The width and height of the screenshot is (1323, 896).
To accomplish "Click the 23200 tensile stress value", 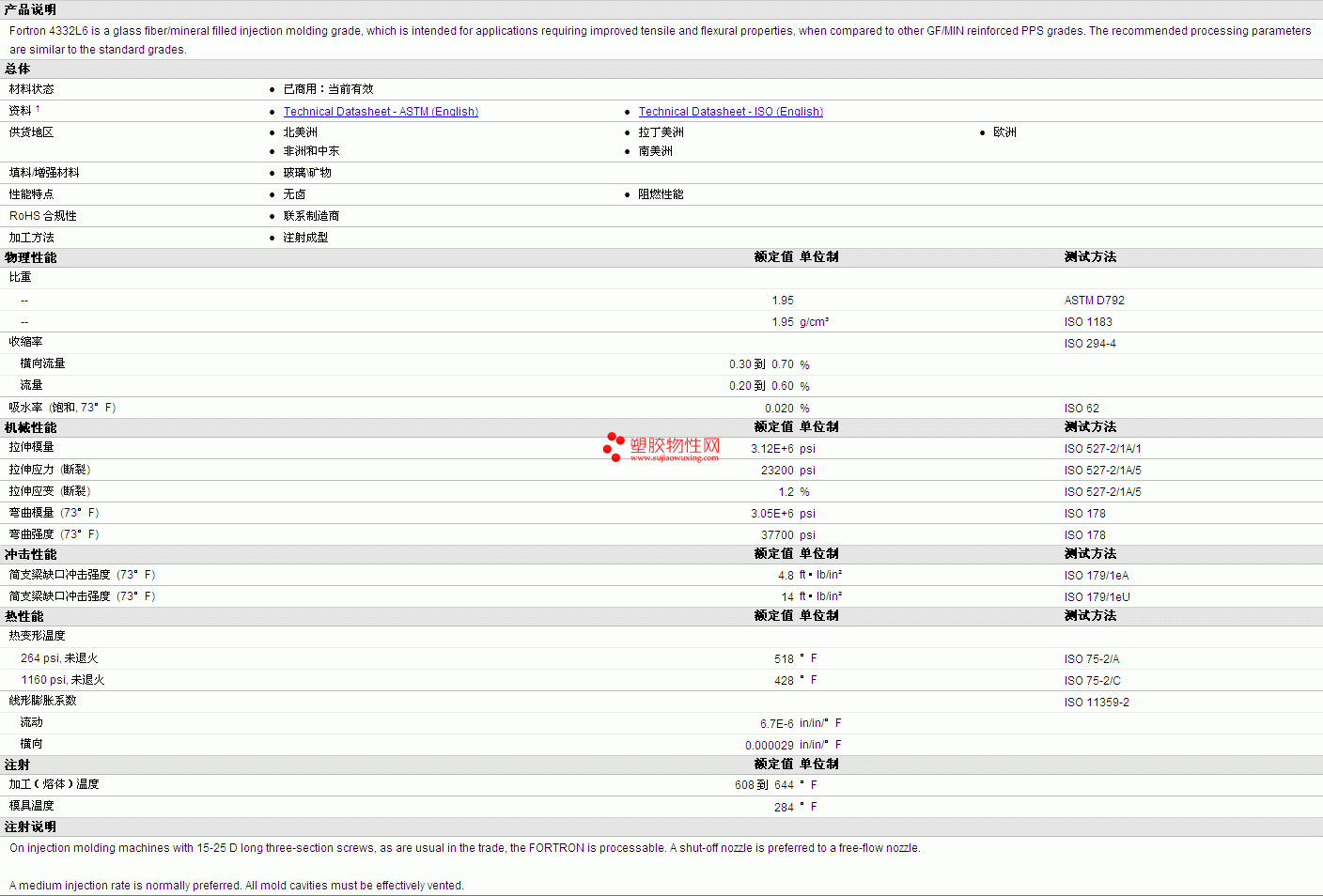I will [777, 471].
